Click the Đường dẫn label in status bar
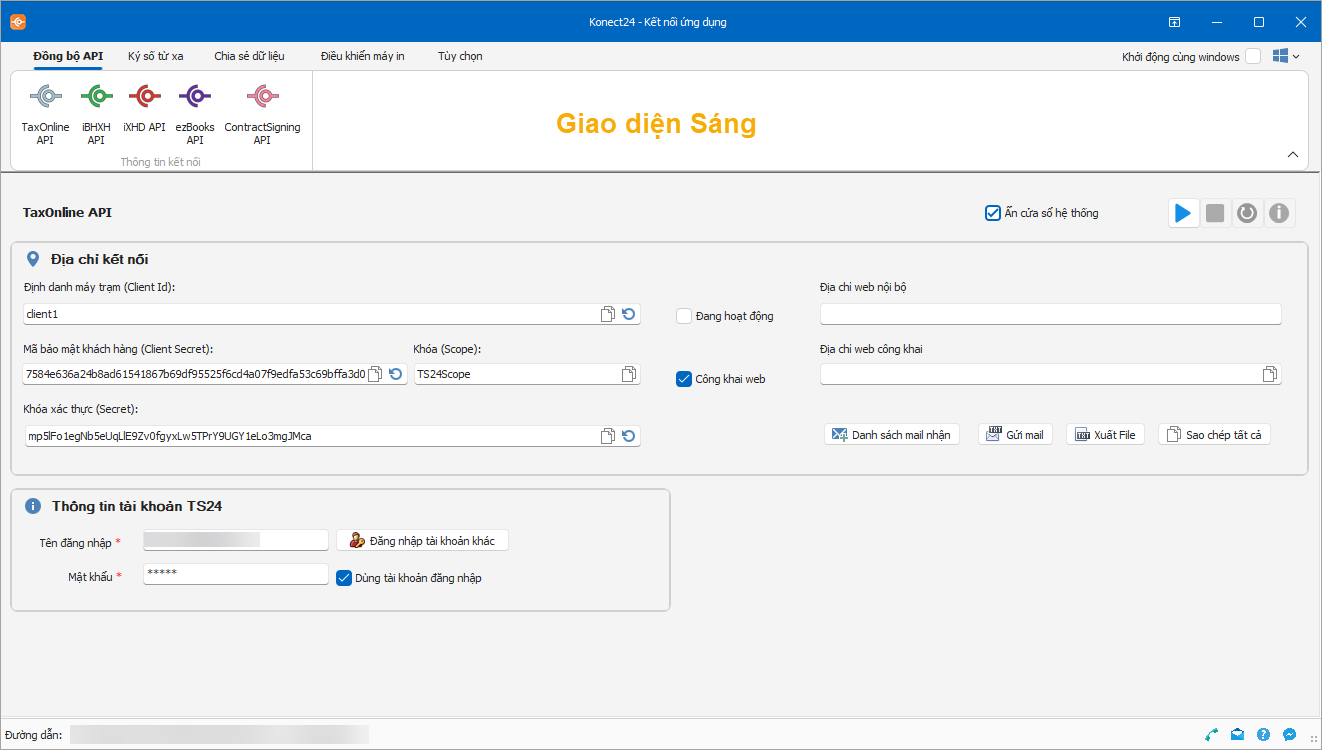The width and height of the screenshot is (1322, 750). tap(34, 735)
